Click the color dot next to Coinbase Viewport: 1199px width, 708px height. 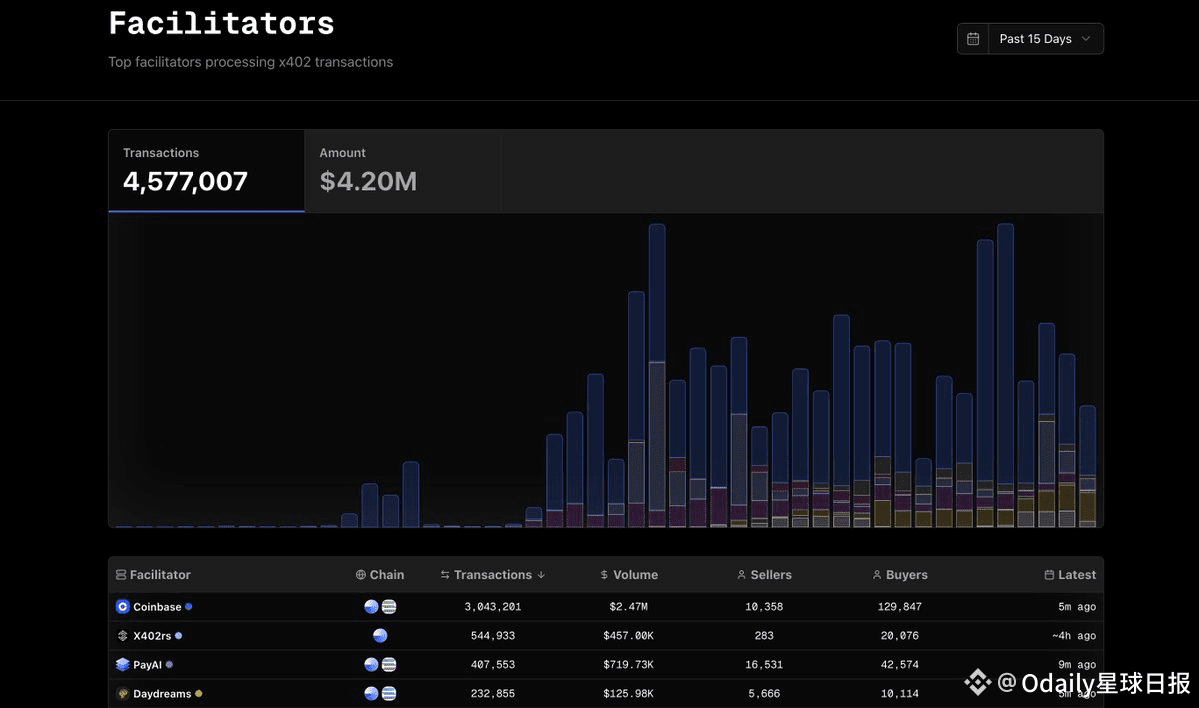point(189,607)
